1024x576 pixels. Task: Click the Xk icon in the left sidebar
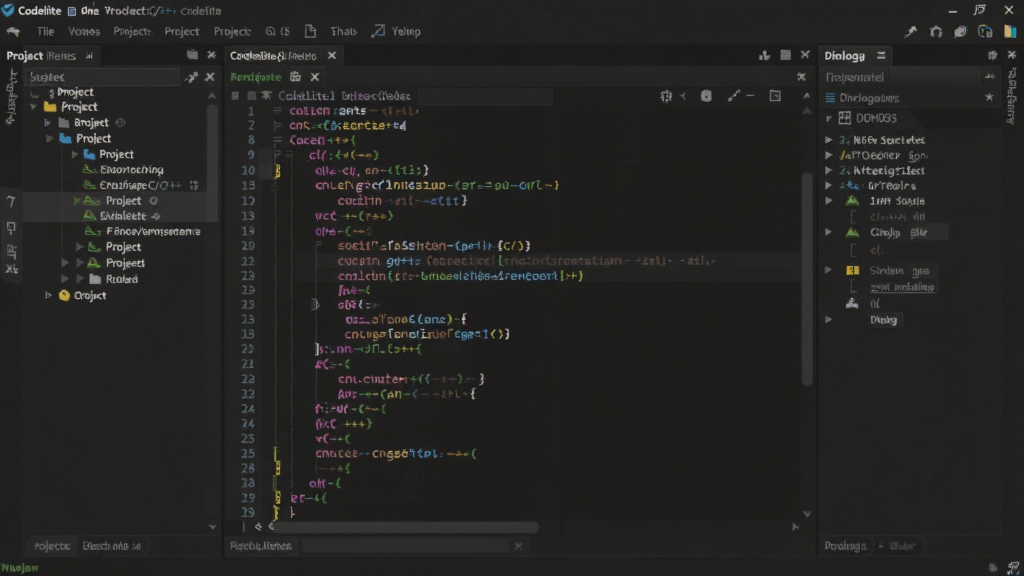coord(12,269)
